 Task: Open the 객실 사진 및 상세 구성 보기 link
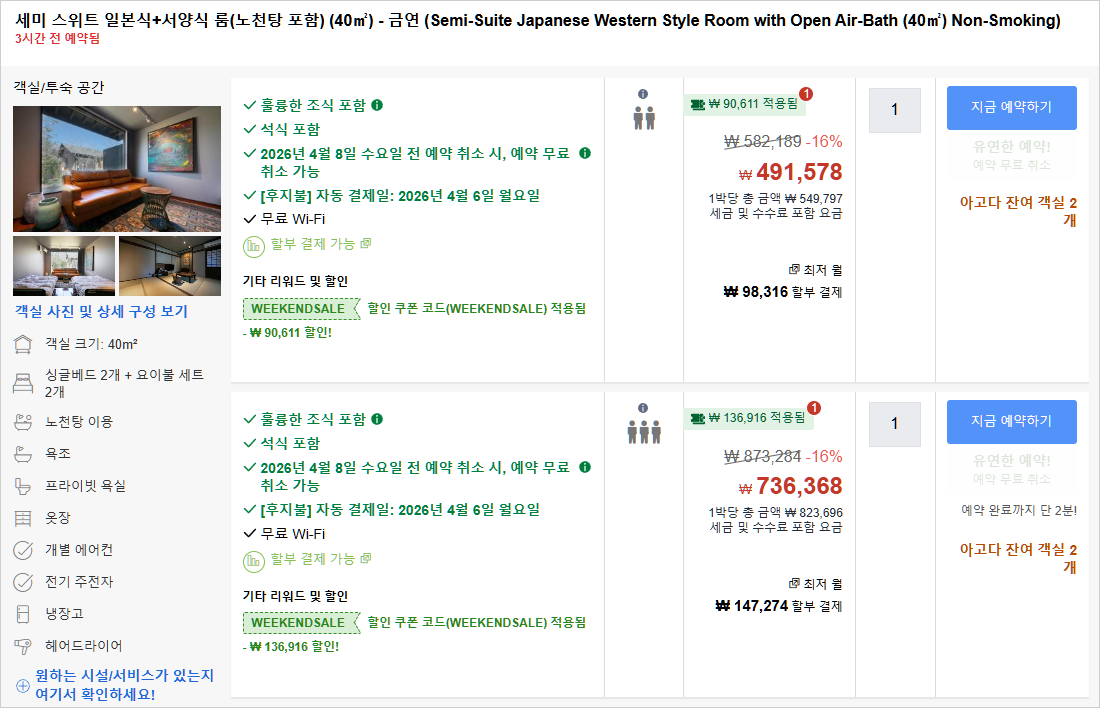(101, 311)
